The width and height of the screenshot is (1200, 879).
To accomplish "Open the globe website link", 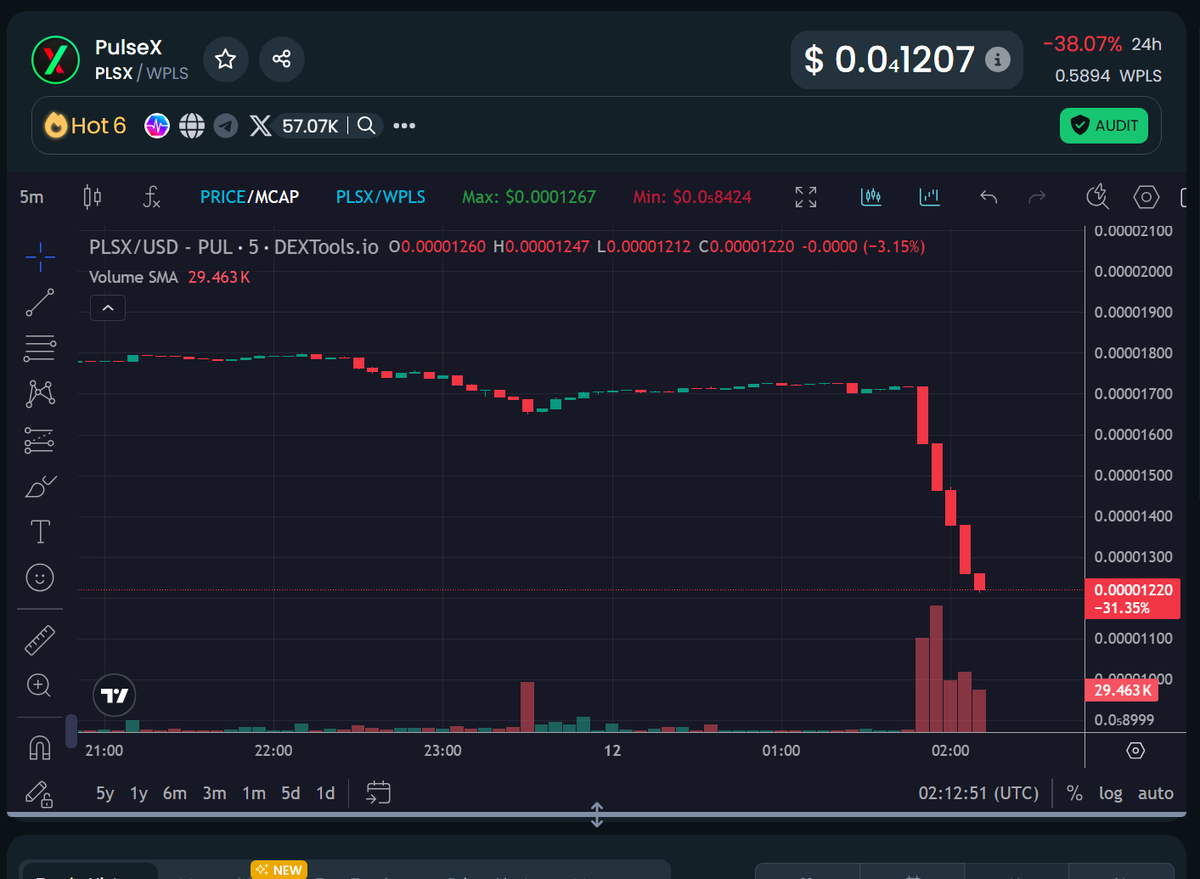I will [192, 125].
